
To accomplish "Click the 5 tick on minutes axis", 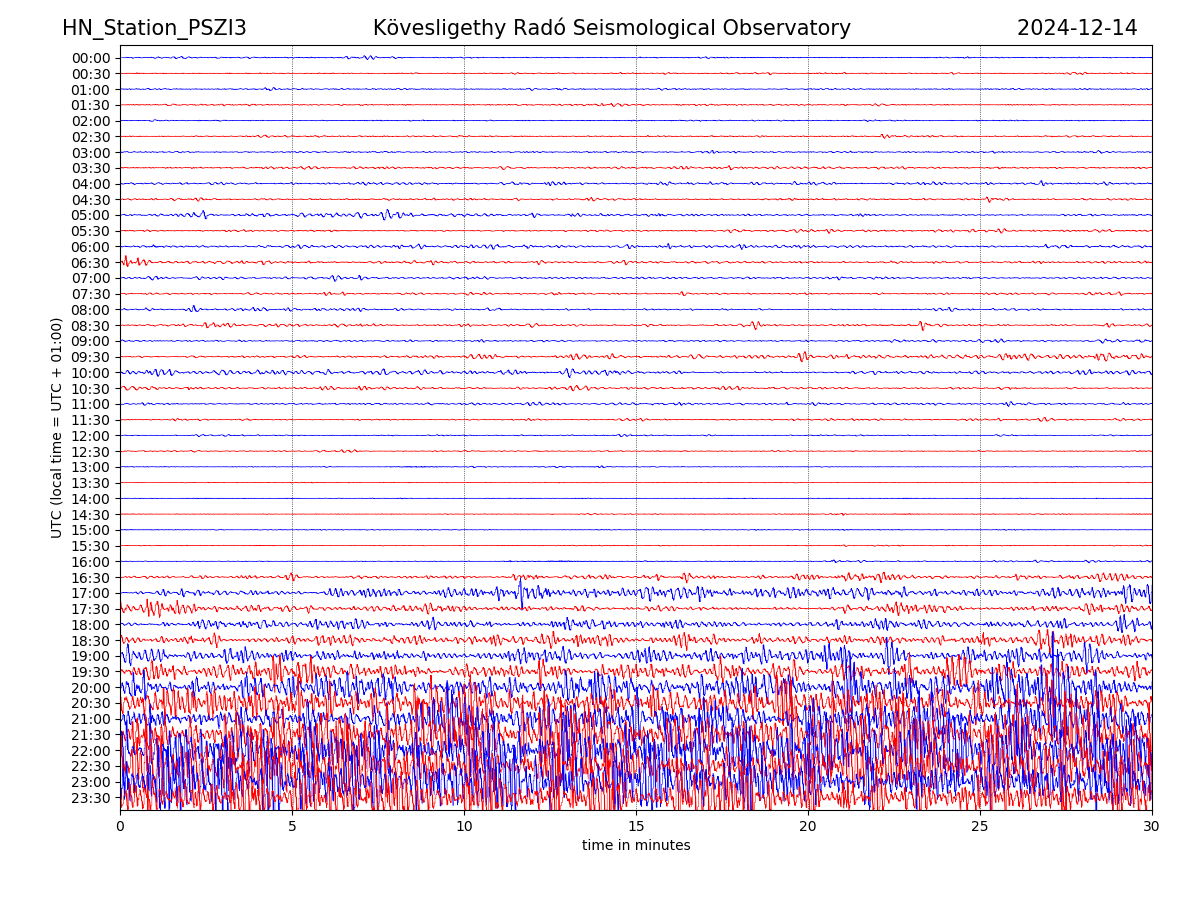I will [x=292, y=827].
